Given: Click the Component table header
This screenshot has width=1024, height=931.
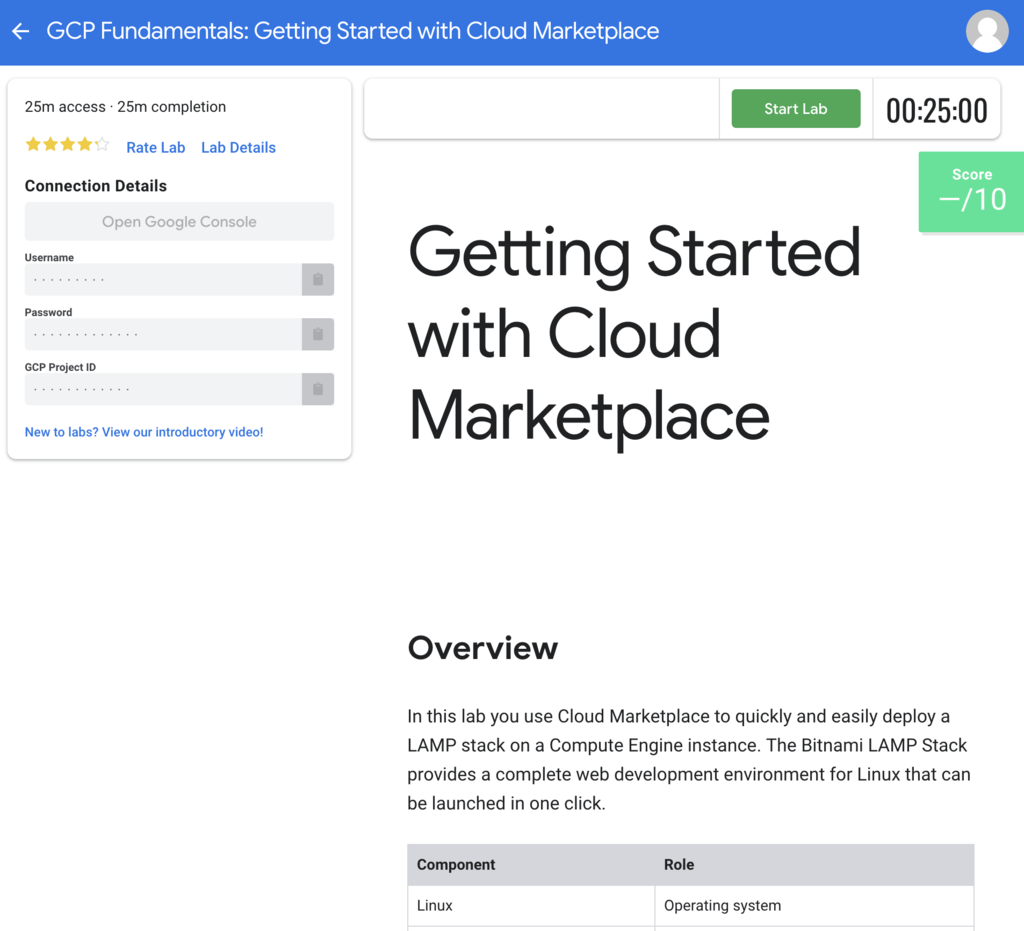Looking at the screenshot, I should click(x=531, y=864).
